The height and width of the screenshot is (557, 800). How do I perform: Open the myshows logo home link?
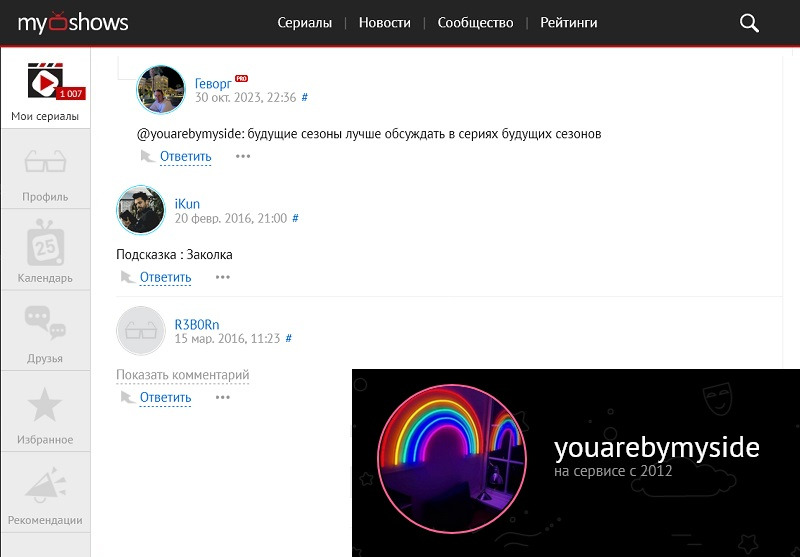pos(73,22)
